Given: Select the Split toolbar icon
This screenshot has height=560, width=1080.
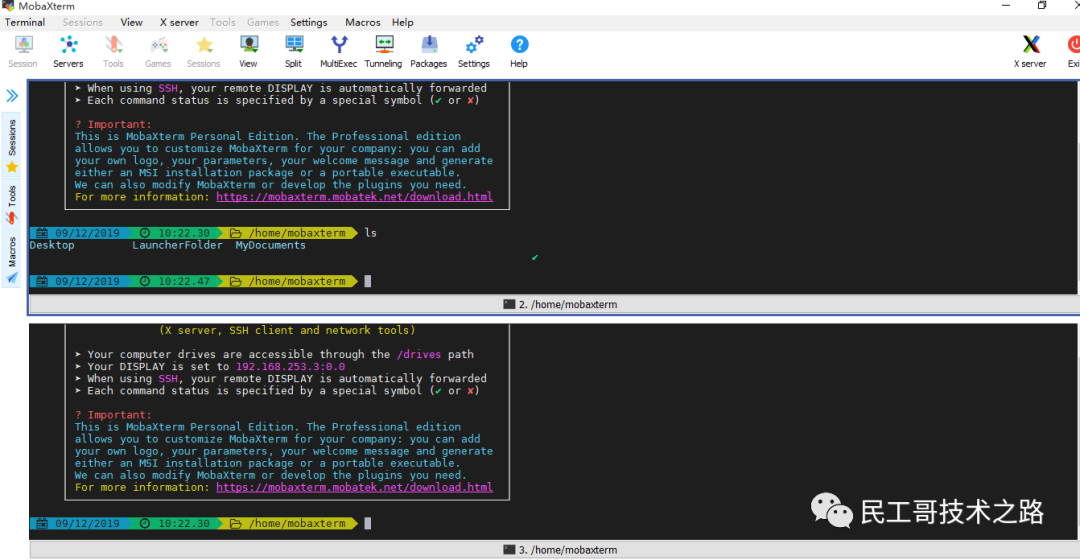Looking at the screenshot, I should (293, 52).
